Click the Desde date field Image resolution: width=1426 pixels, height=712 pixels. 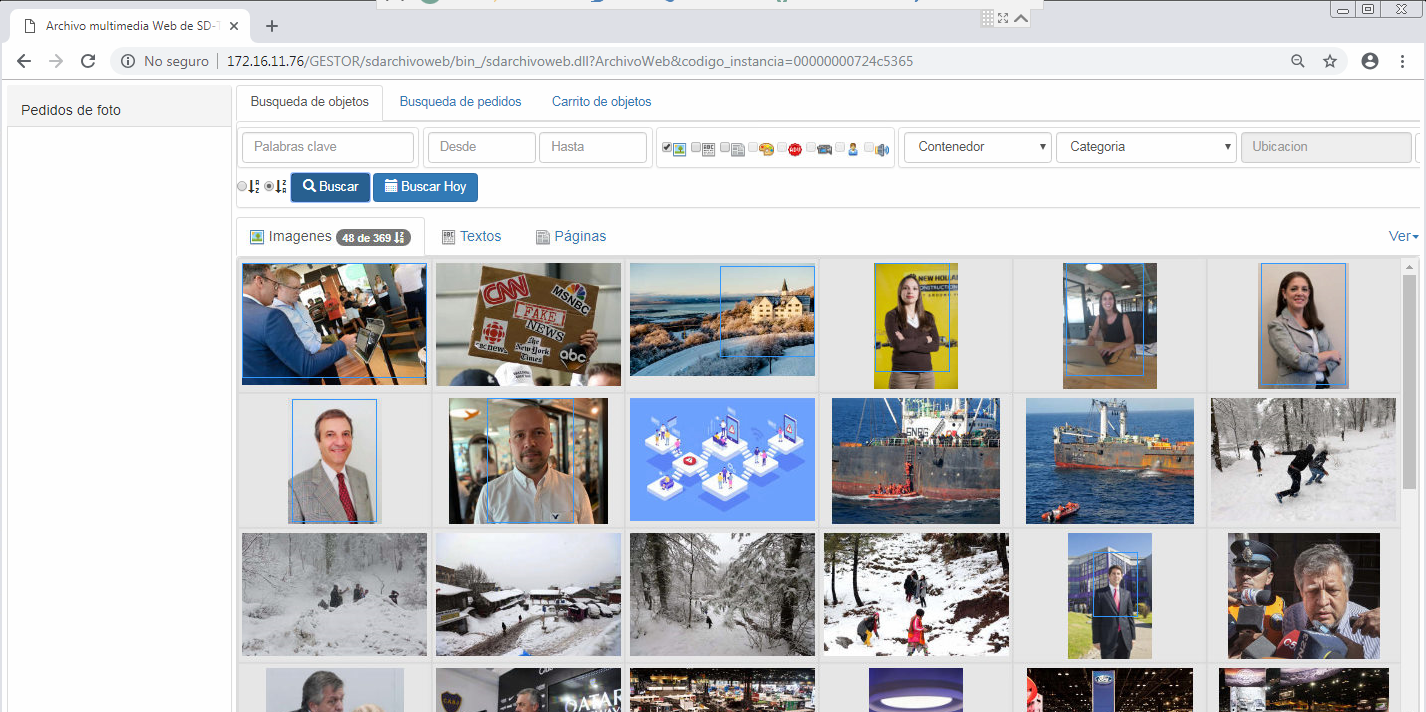tap(482, 147)
